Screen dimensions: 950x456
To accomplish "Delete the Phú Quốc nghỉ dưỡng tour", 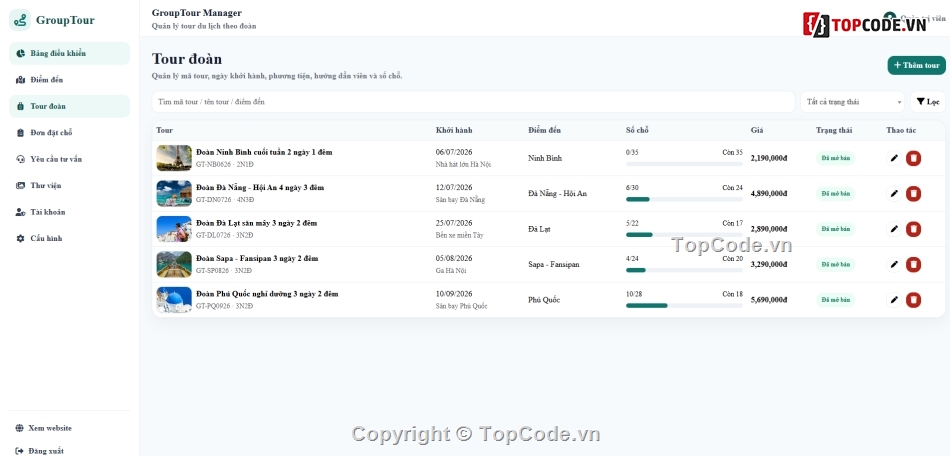I will [914, 300].
